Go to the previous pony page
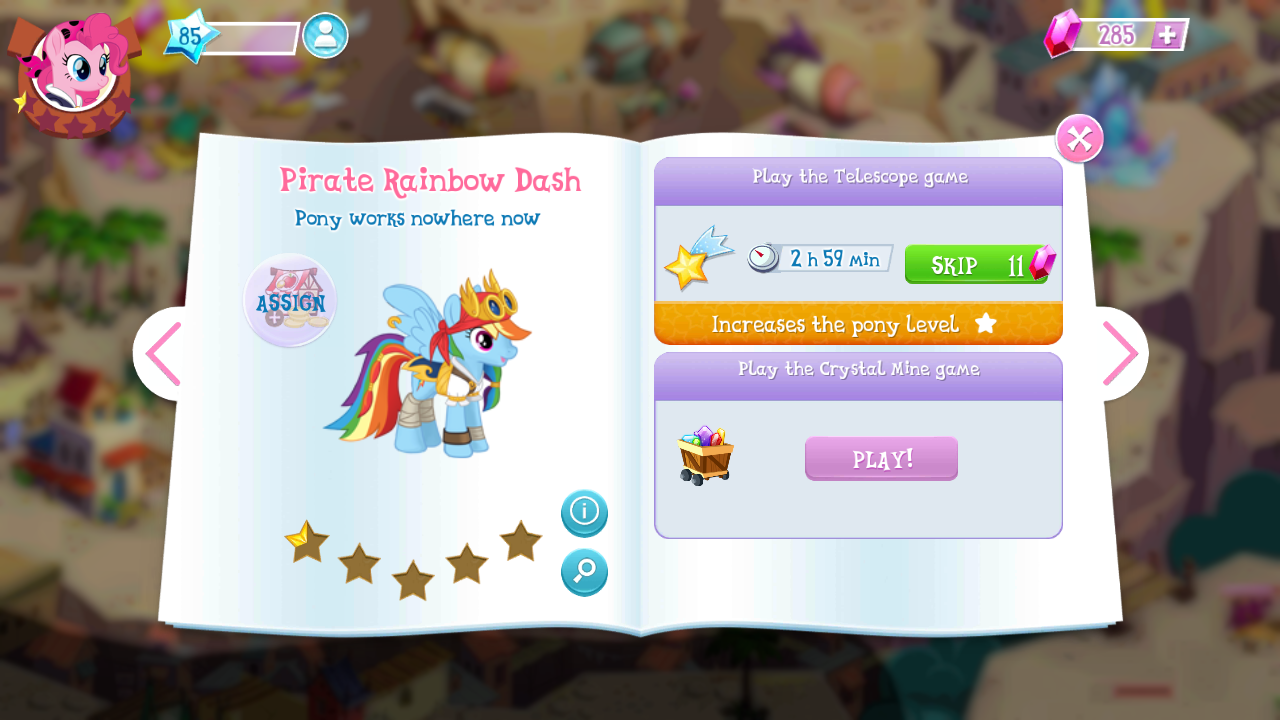Viewport: 1280px width, 720px height. 162,354
